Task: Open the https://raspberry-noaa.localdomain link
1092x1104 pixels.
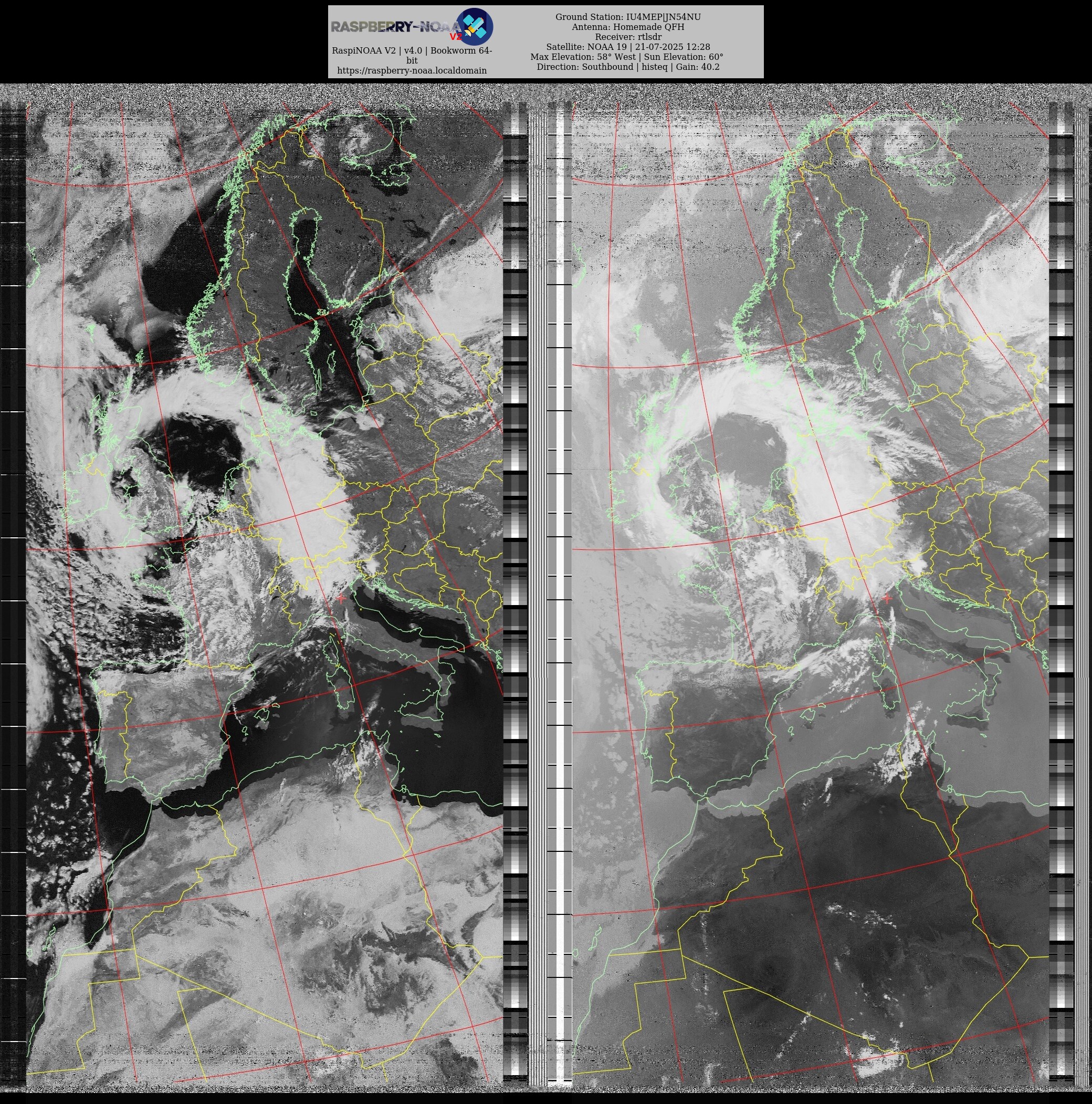Action: (x=412, y=70)
